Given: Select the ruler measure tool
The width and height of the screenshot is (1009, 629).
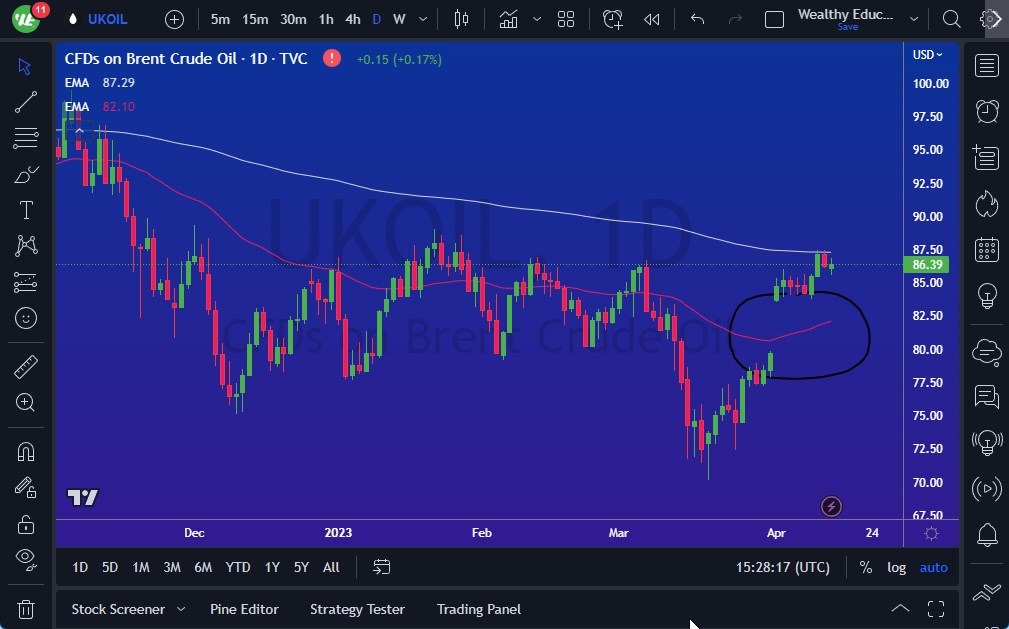Looking at the screenshot, I should click(x=26, y=368).
